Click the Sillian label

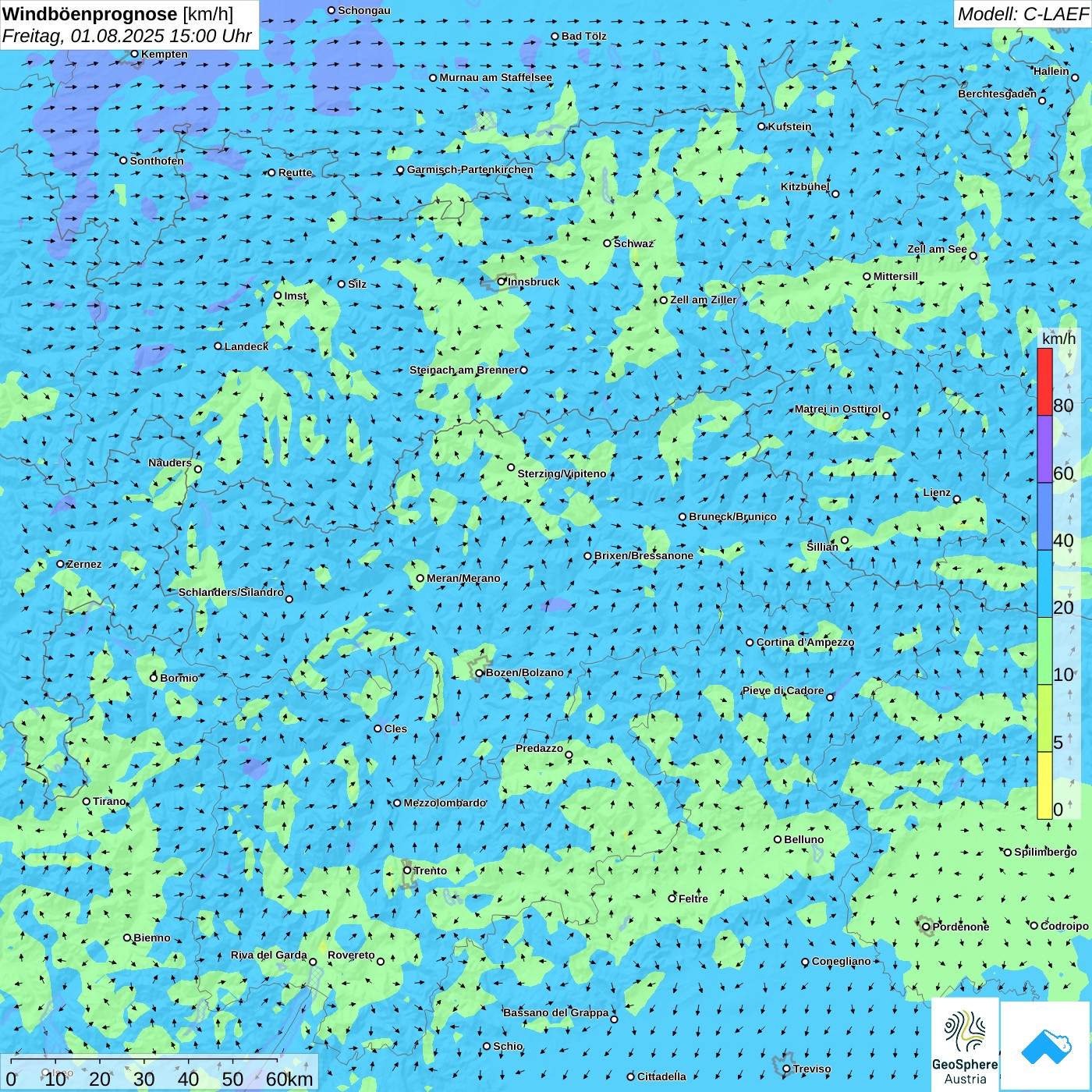click(x=822, y=547)
